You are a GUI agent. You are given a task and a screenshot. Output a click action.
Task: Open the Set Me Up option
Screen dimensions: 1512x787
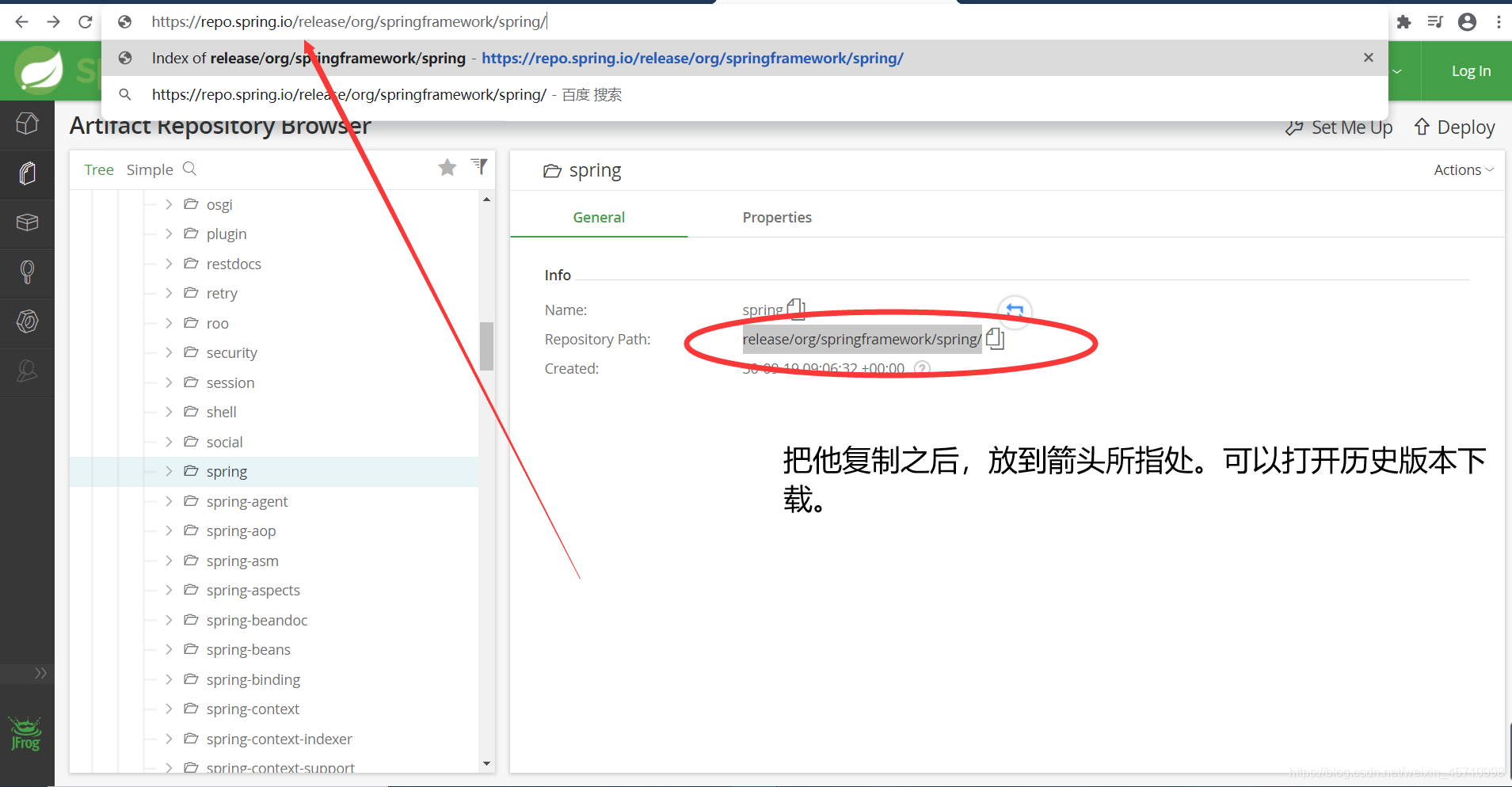1339,127
